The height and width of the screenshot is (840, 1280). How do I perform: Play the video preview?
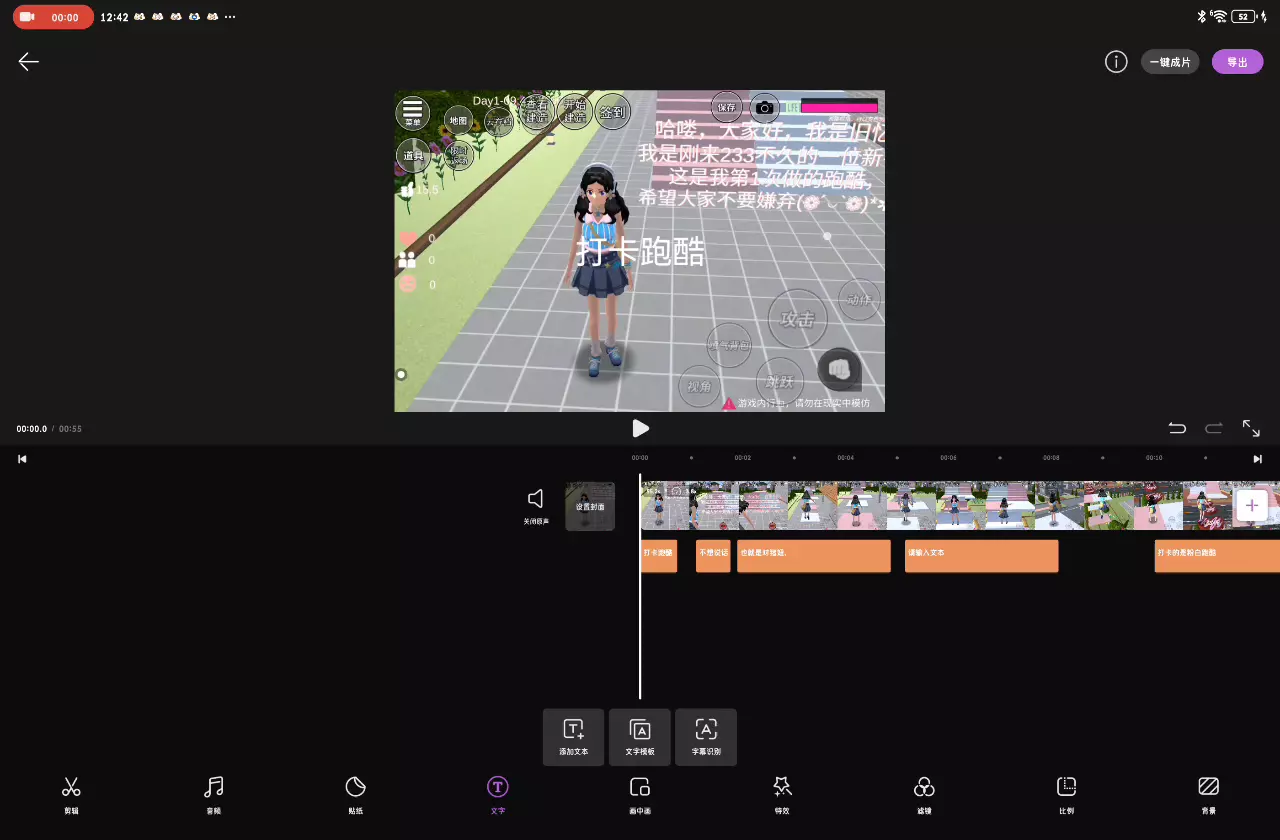[640, 428]
